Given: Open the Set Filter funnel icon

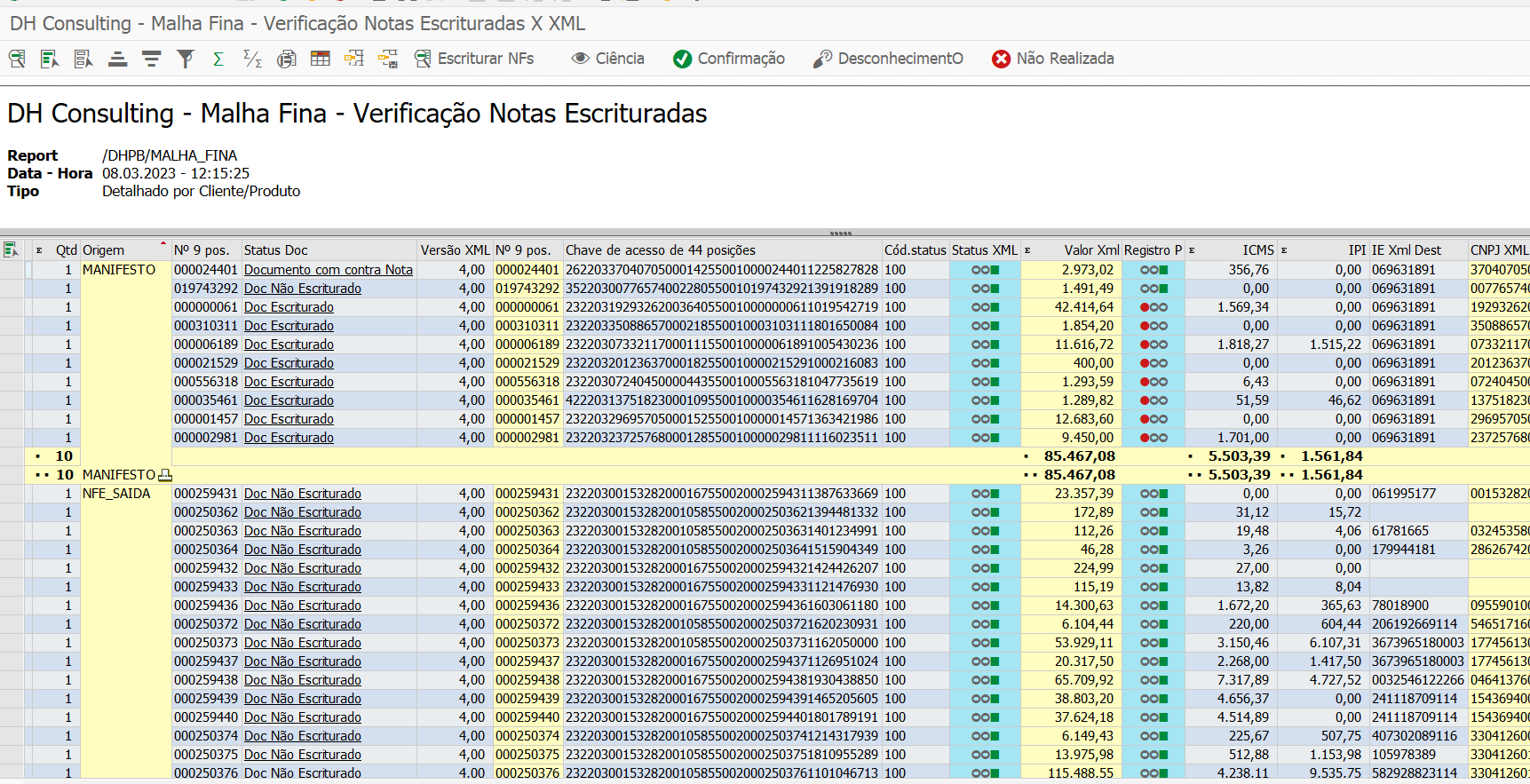Looking at the screenshot, I should coord(186,59).
